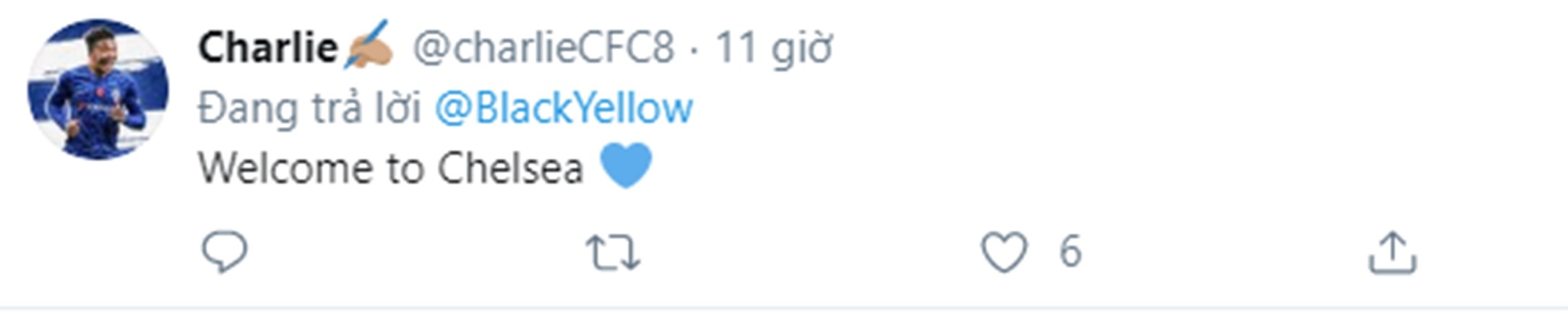
Task: Click the dot separator before 11 giờ
Action: [694, 51]
